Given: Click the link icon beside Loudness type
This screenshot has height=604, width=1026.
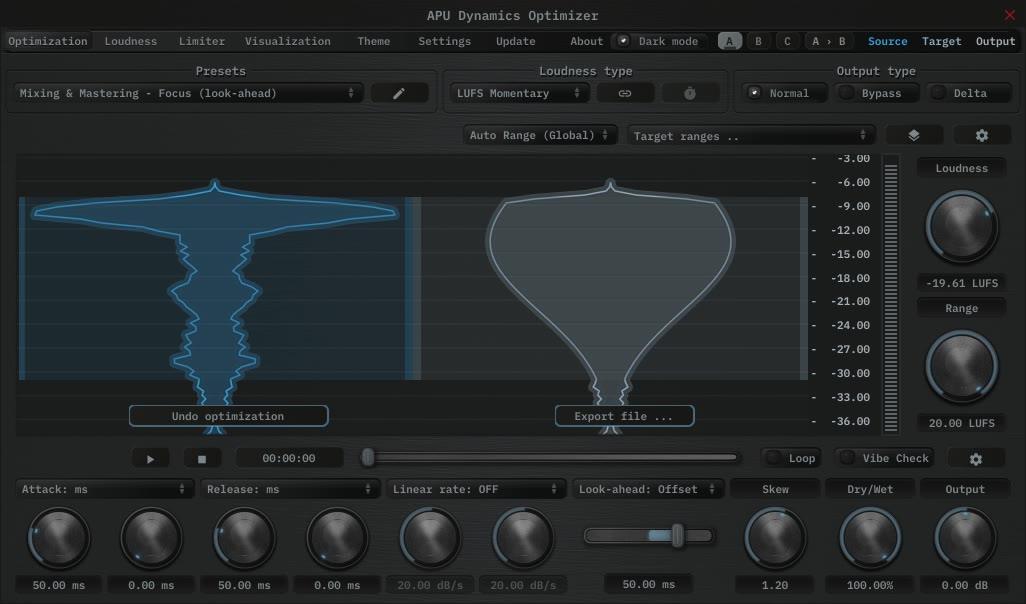Looking at the screenshot, I should click(625, 94).
